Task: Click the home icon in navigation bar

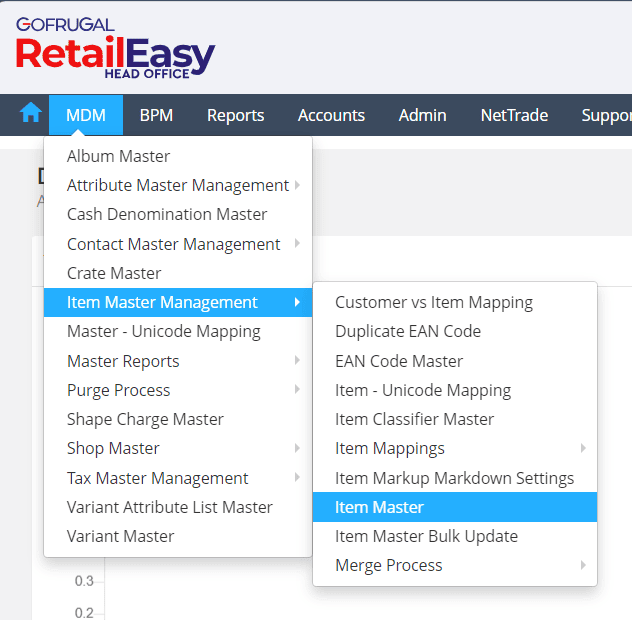Action: [31, 112]
